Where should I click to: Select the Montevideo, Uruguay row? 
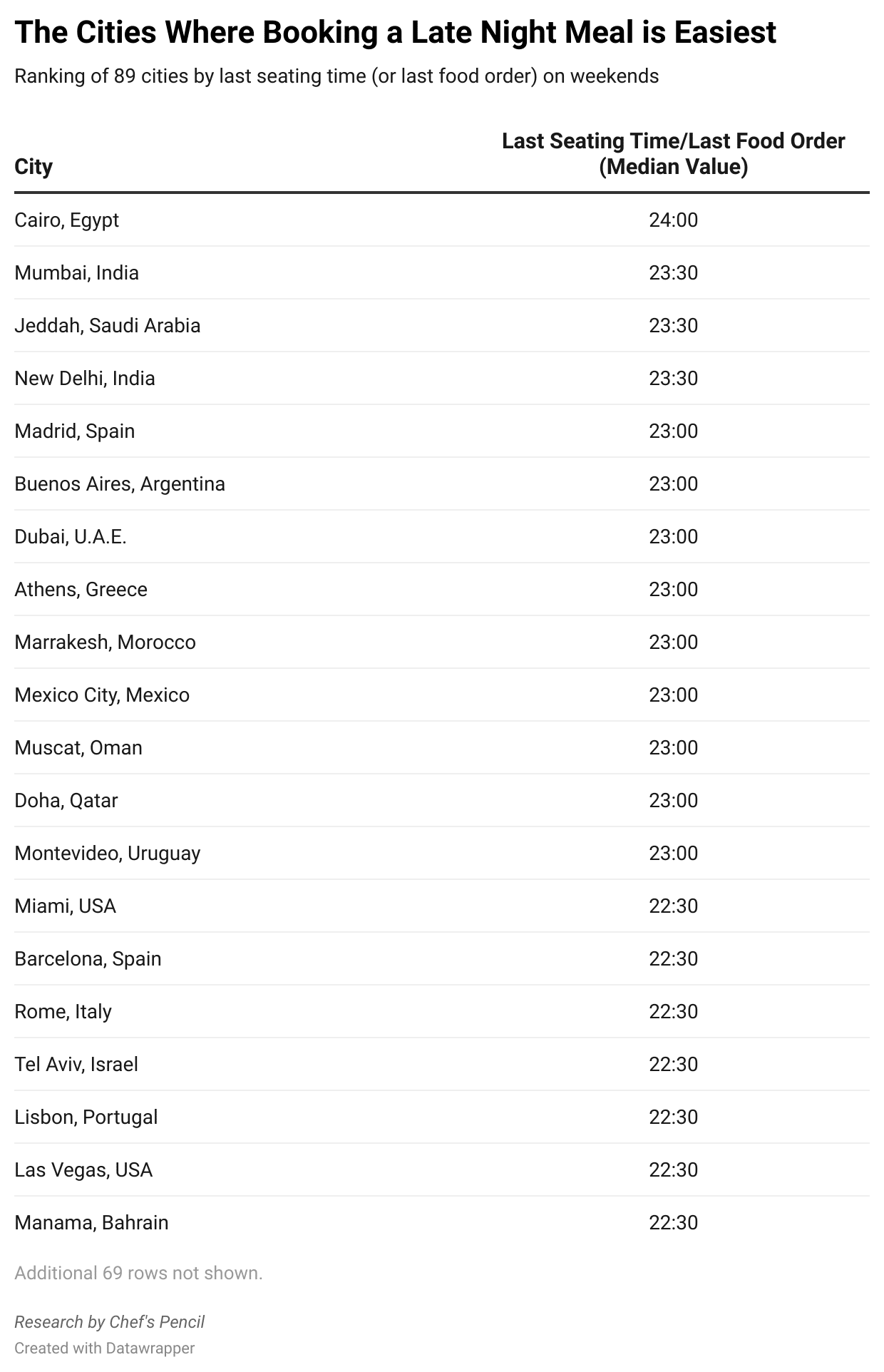[107, 853]
